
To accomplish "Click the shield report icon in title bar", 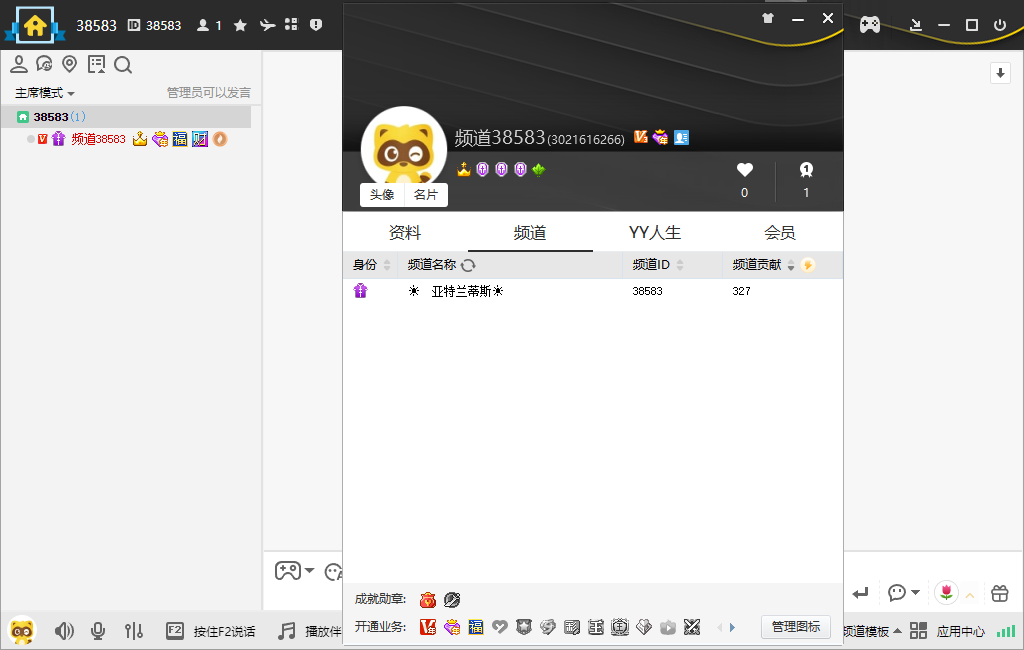I will (x=316, y=25).
